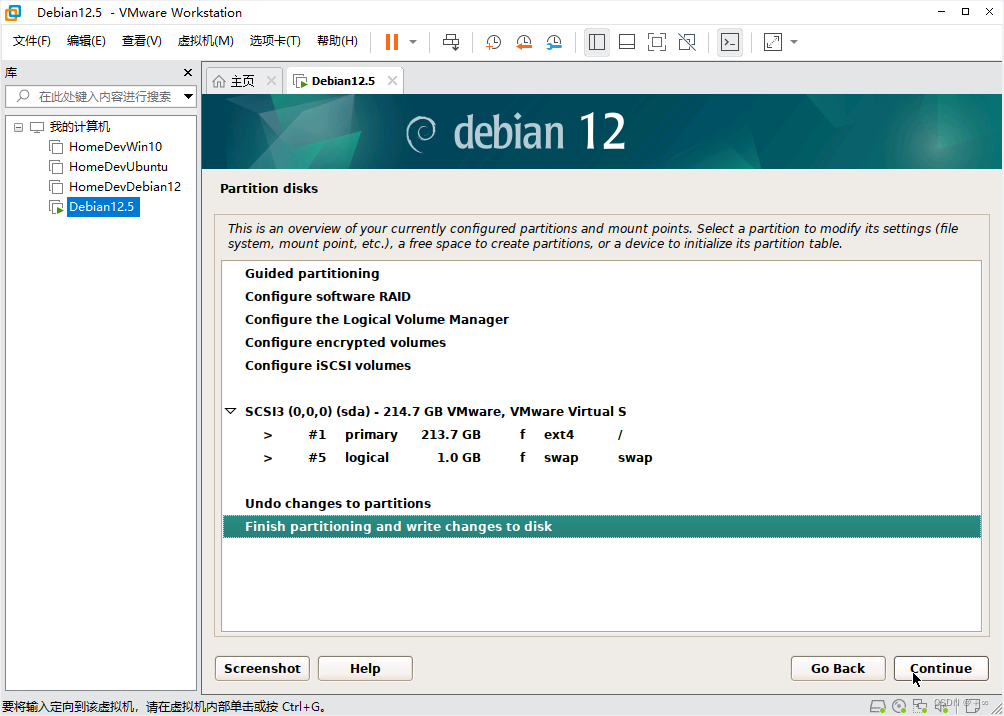
Task: Click the network adapter status icon
Action: [x=921, y=707]
